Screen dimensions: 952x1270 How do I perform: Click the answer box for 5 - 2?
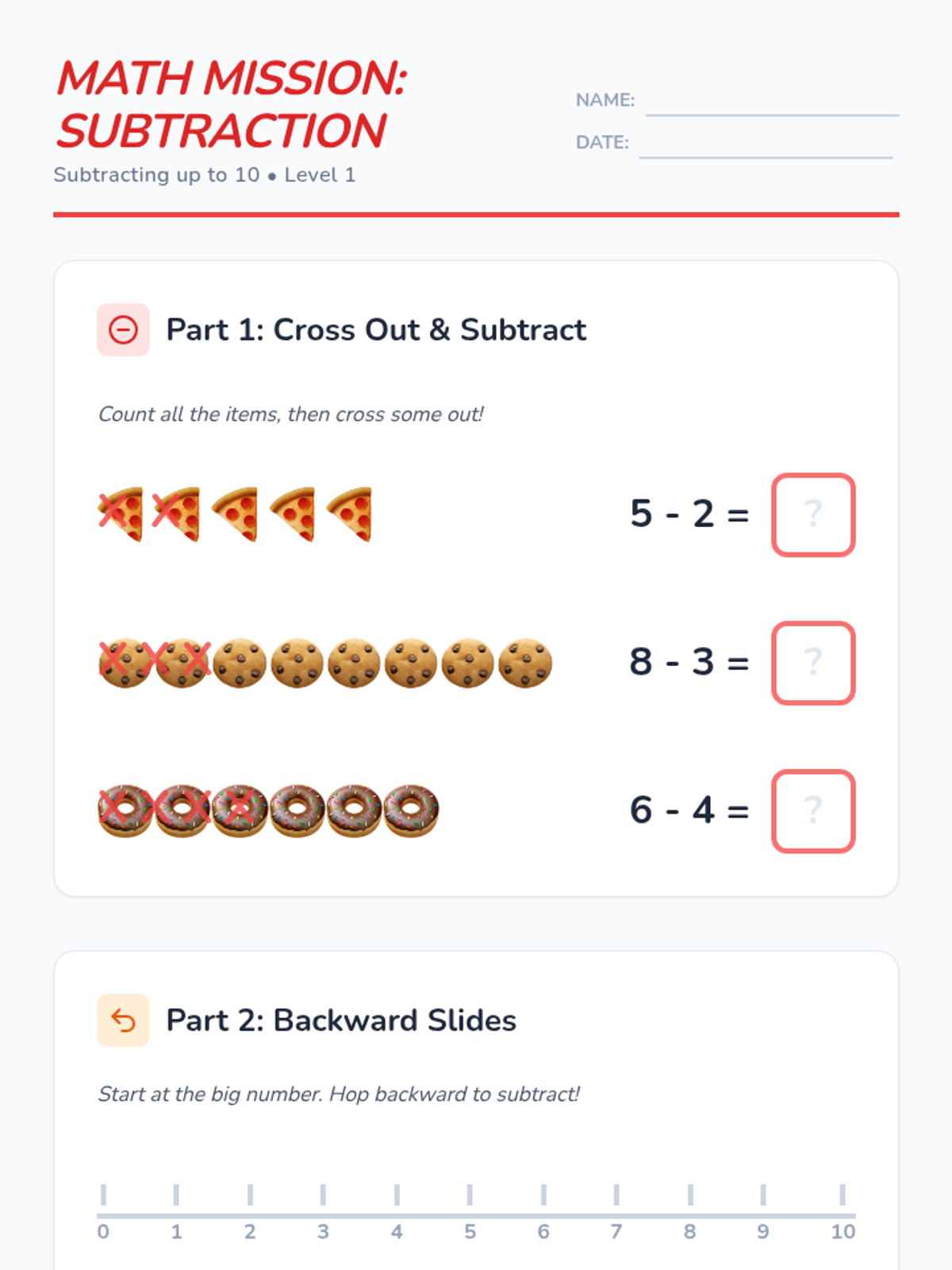tap(813, 515)
